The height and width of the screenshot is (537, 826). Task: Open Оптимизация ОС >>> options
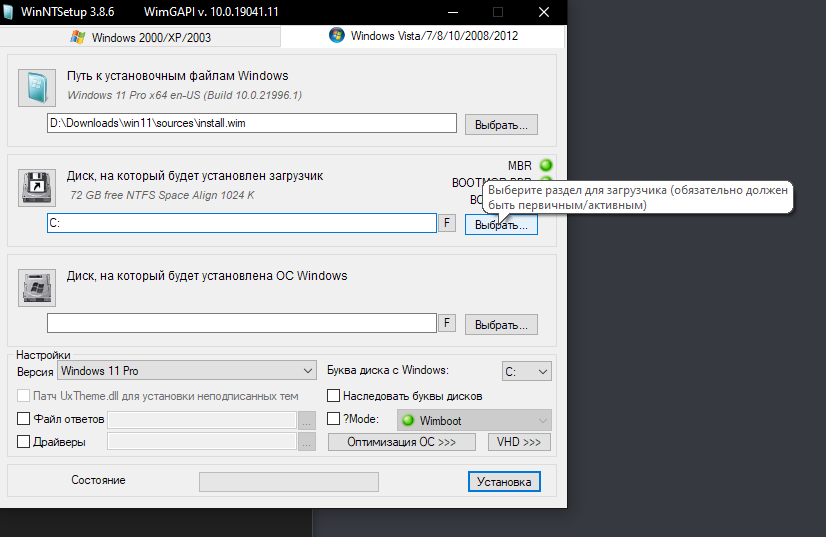coord(401,442)
